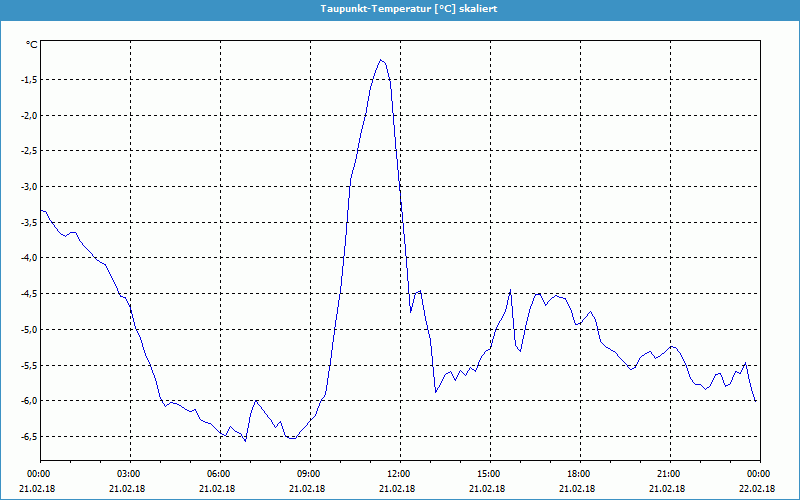
Task: Click the 22.02.18 date label
Action: (757, 489)
